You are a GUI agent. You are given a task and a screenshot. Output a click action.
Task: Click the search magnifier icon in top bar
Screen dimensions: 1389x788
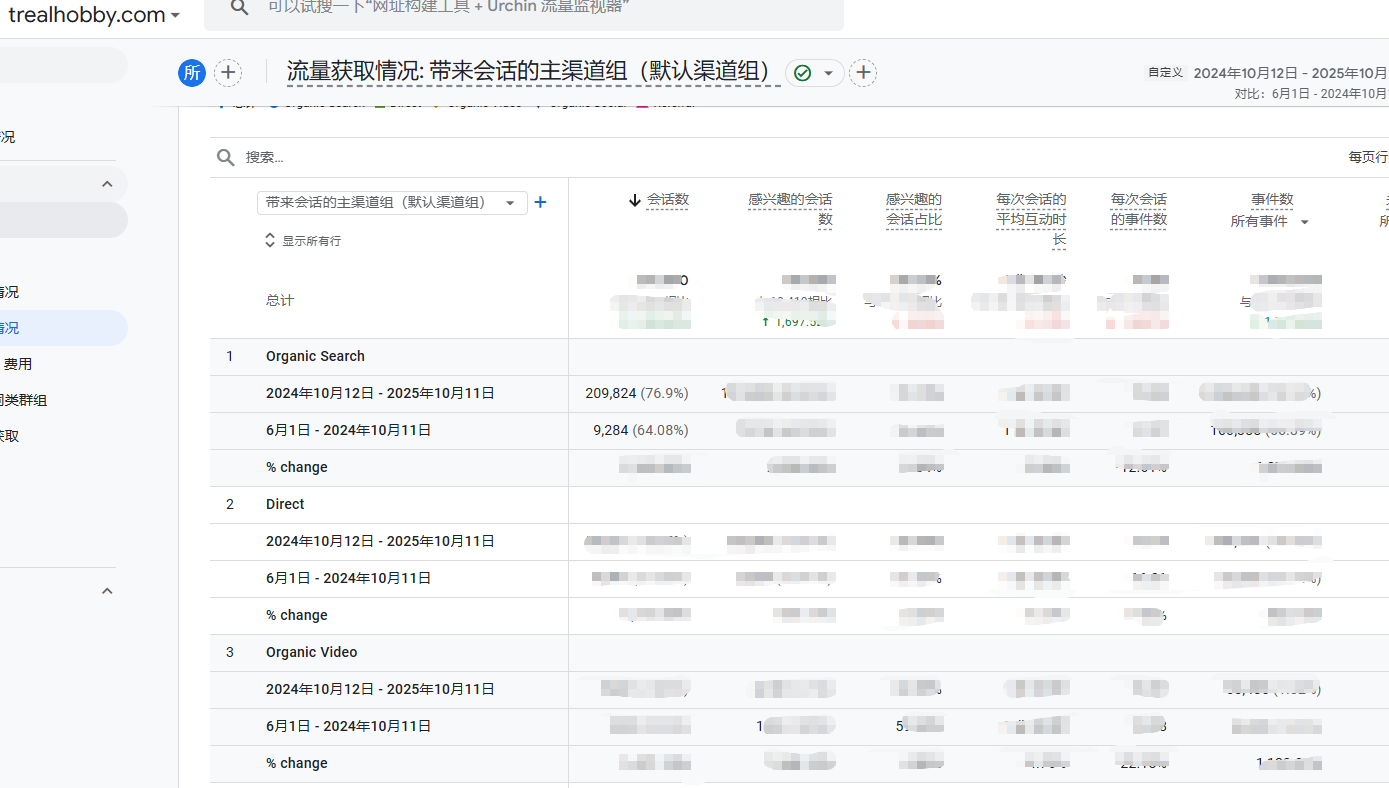[x=239, y=8]
